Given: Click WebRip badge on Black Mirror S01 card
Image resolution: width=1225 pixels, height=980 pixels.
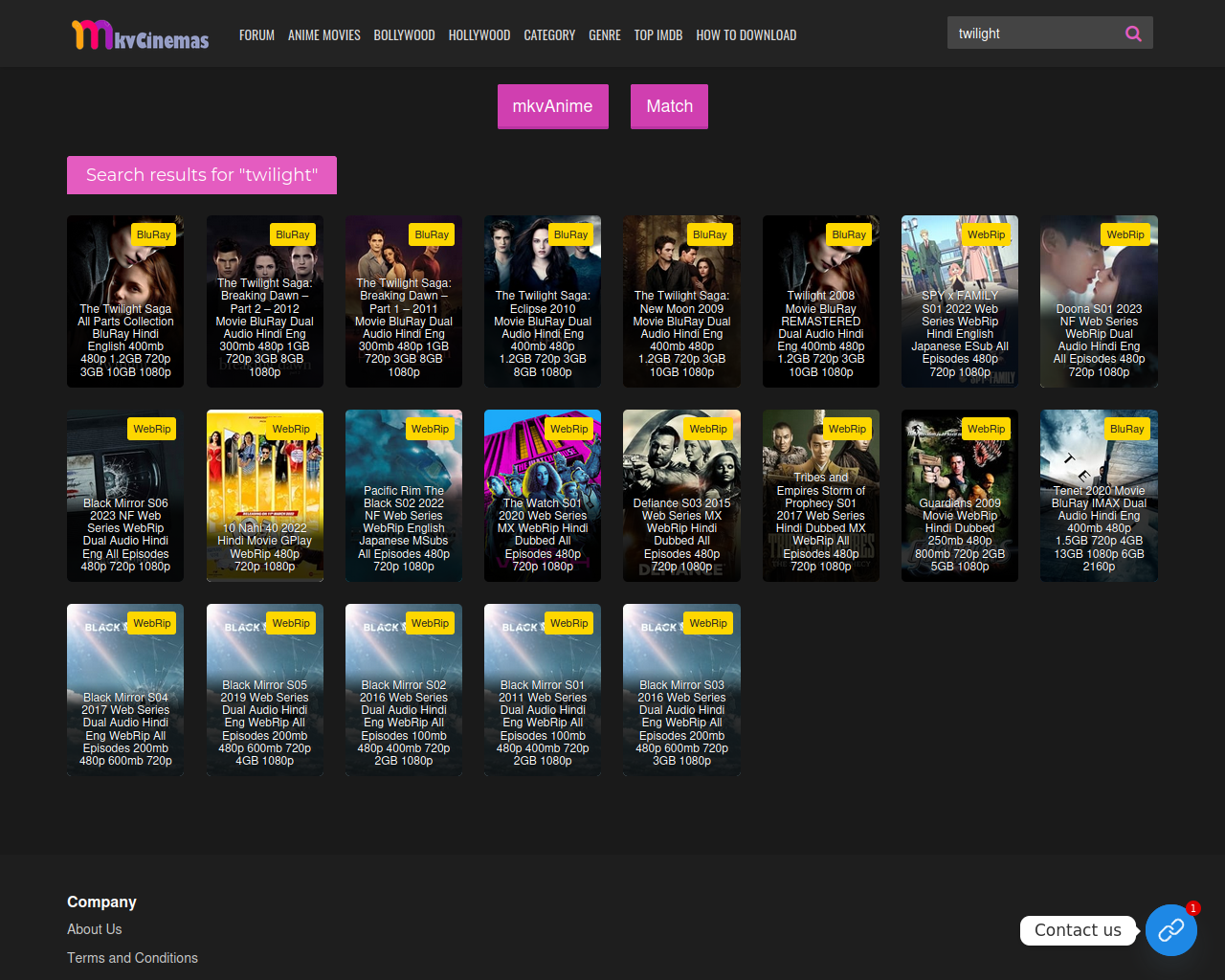Looking at the screenshot, I should point(568,623).
